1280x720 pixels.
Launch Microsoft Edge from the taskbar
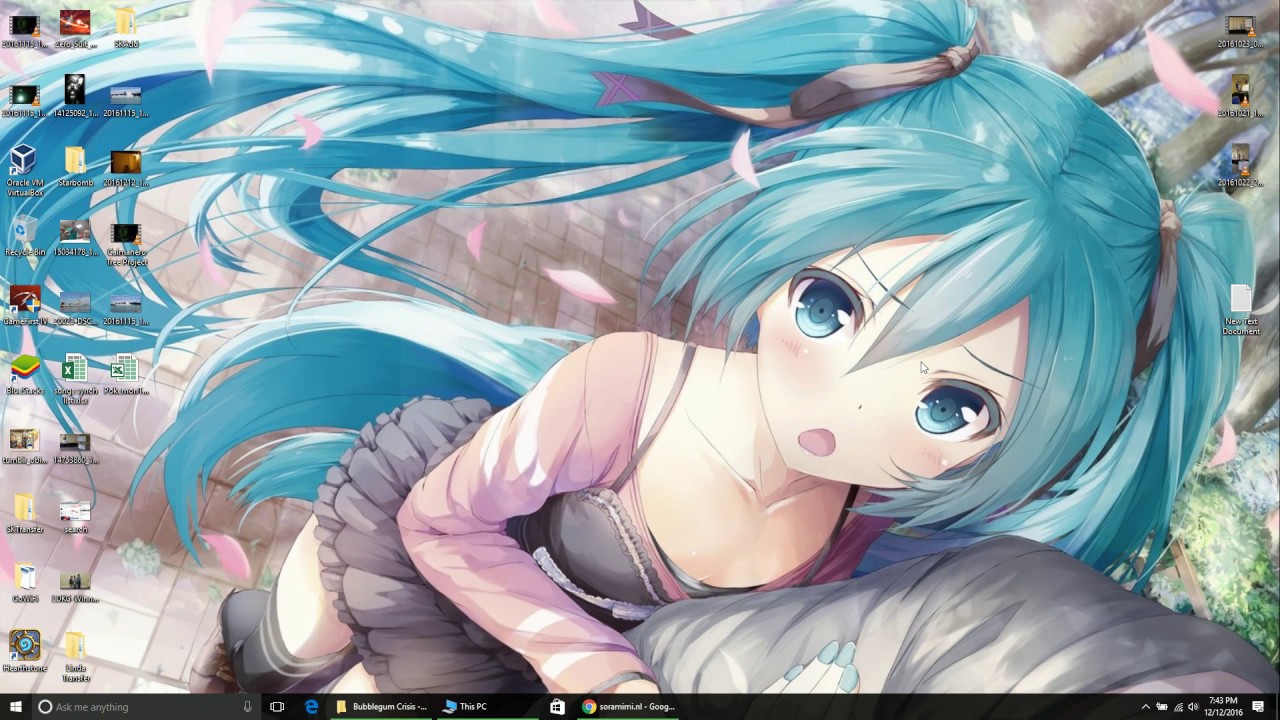[312, 706]
